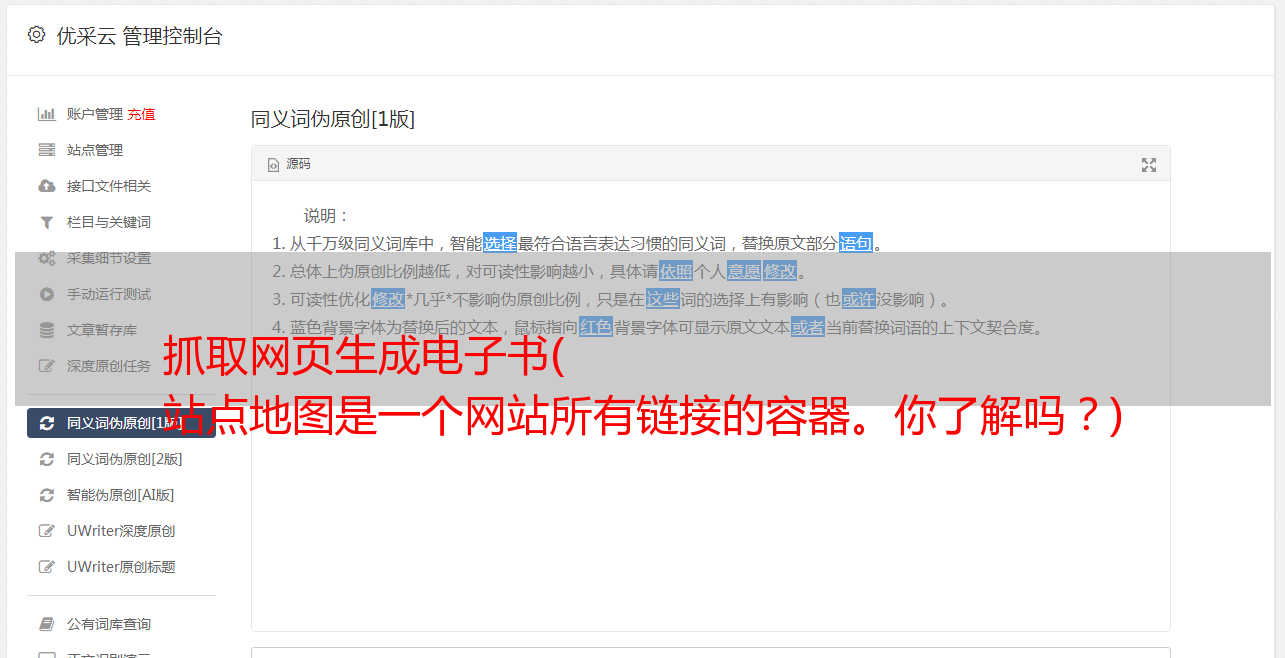The height and width of the screenshot is (658, 1285).
Task: Click the refresh icon beside 同义词伪原创[2版]
Action: (x=46, y=459)
